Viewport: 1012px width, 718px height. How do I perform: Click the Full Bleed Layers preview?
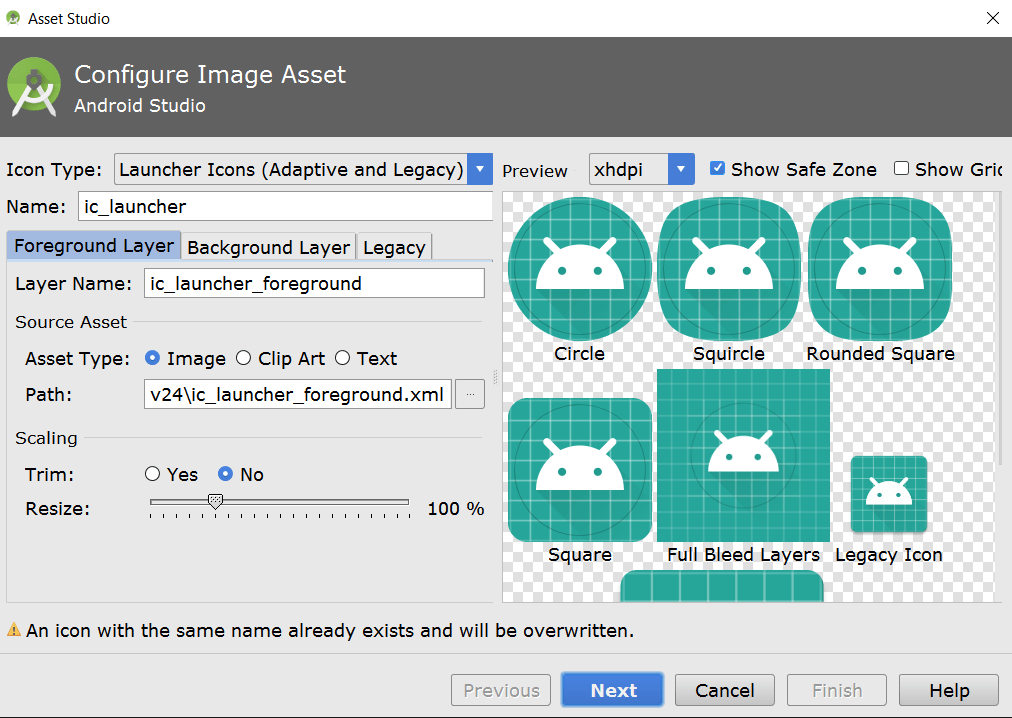pos(743,455)
